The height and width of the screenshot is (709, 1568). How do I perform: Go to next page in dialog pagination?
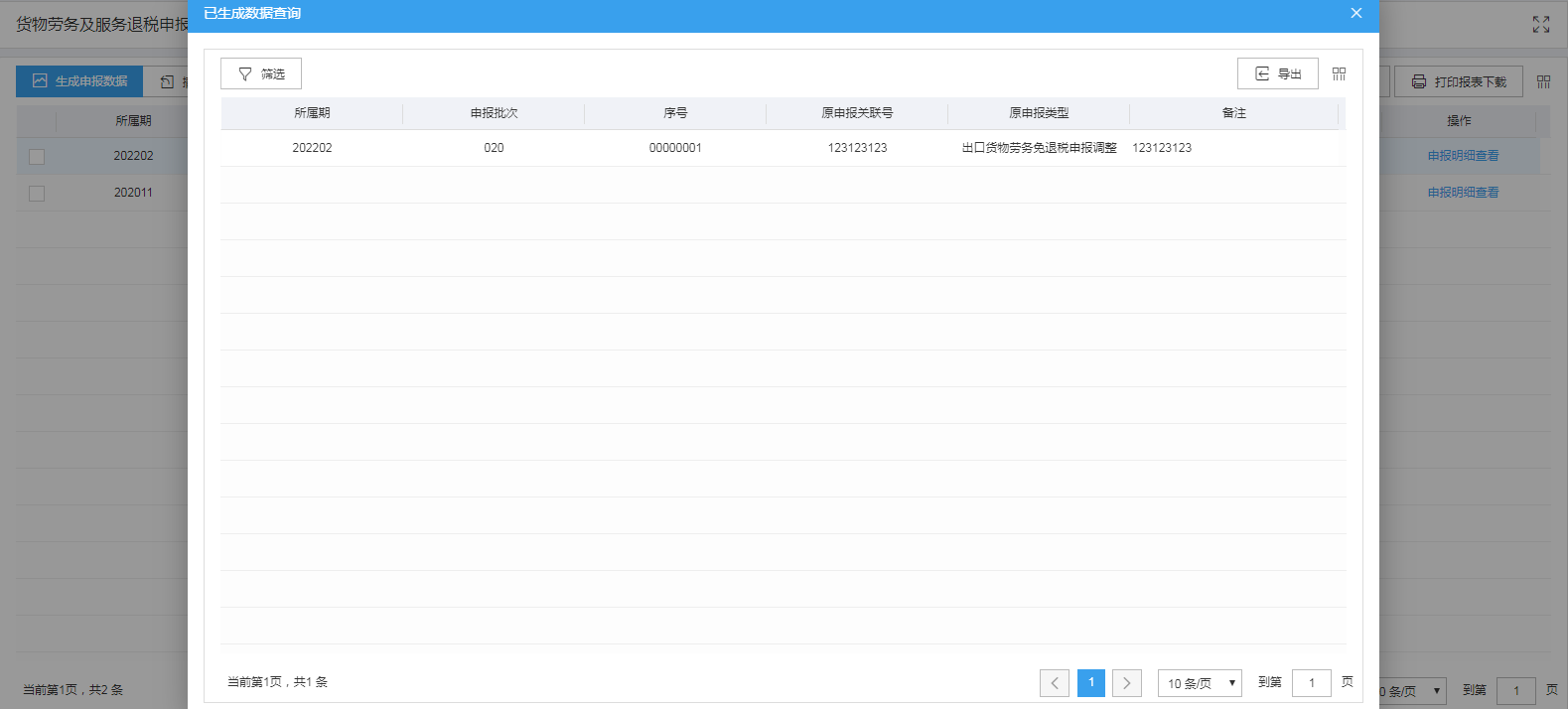pyautogui.click(x=1127, y=683)
